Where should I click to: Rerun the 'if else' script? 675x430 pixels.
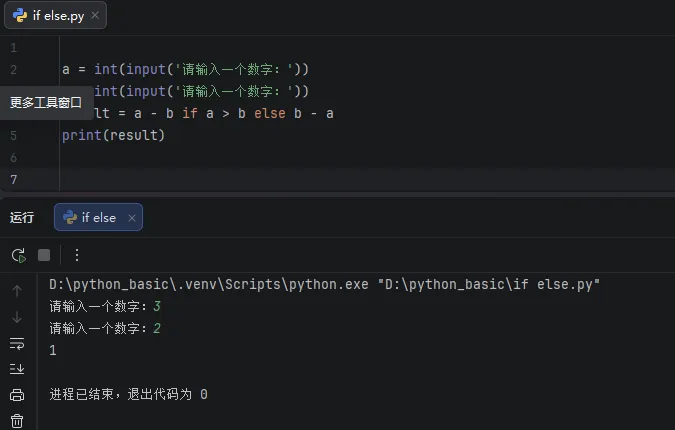(x=18, y=255)
